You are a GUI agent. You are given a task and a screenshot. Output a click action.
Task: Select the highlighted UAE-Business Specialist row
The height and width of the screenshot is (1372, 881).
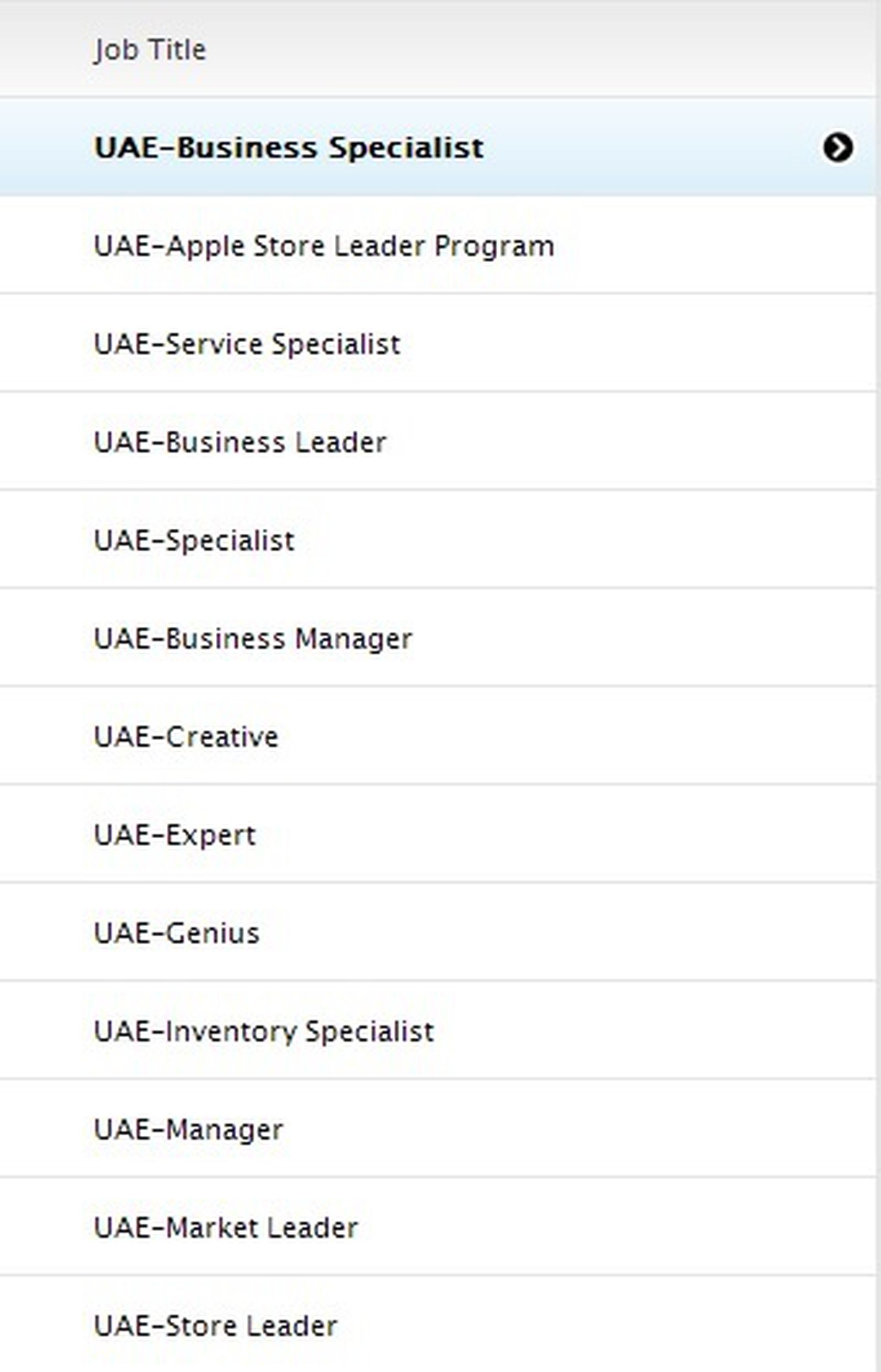point(289,148)
